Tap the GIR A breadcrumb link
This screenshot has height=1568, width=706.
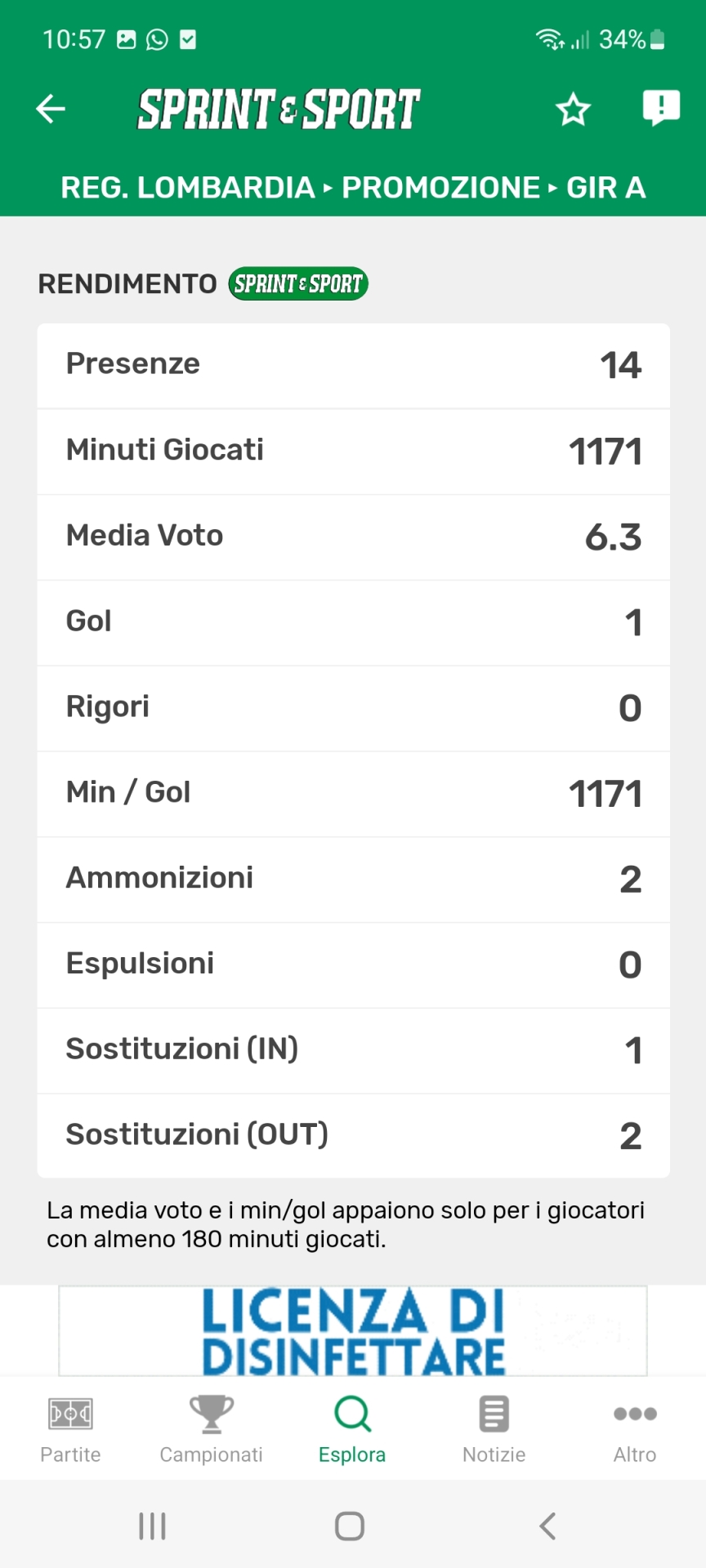pyautogui.click(x=605, y=188)
